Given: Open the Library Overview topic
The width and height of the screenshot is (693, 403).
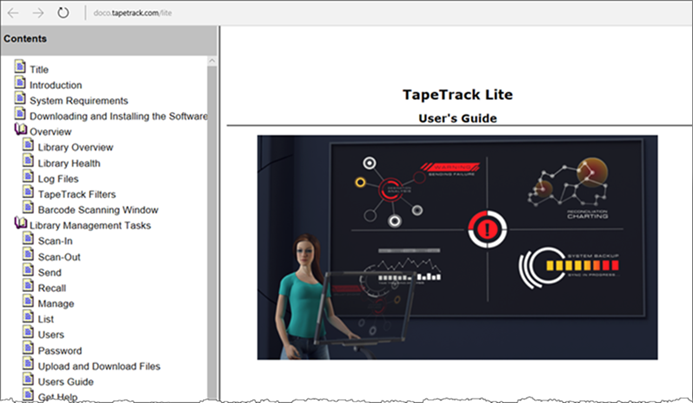Looking at the screenshot, I should (76, 147).
